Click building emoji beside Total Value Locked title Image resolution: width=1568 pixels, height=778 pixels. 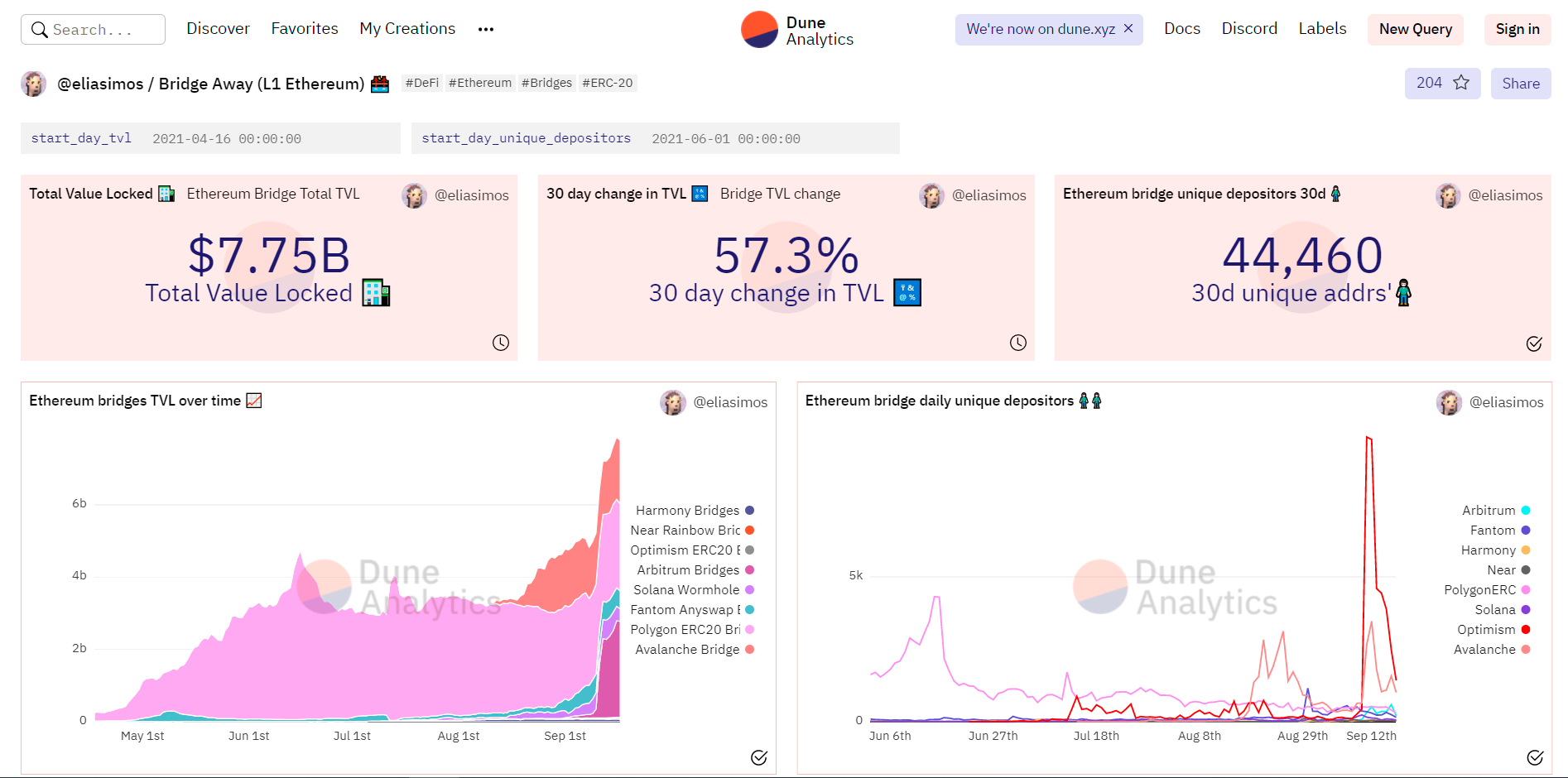coord(166,194)
